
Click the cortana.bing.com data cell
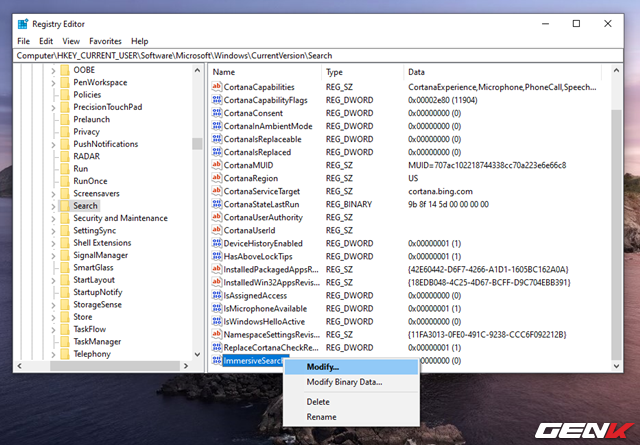coord(440,191)
